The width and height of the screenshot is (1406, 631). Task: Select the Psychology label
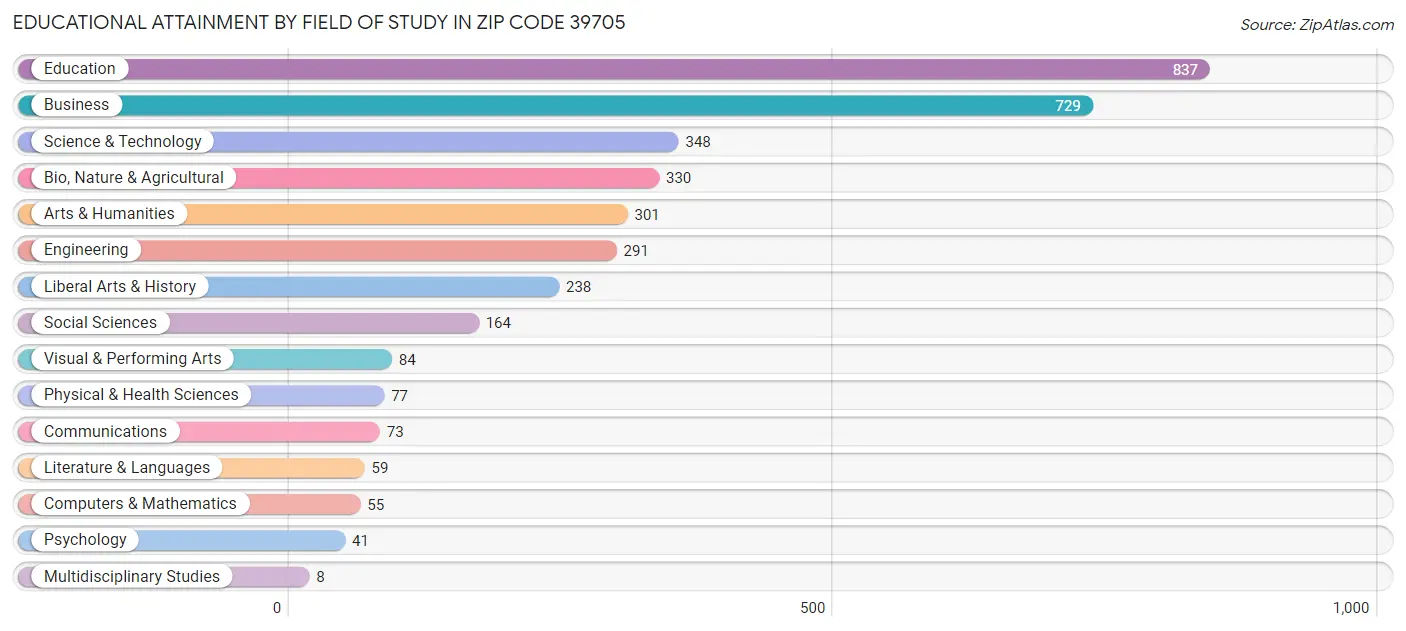[85, 540]
